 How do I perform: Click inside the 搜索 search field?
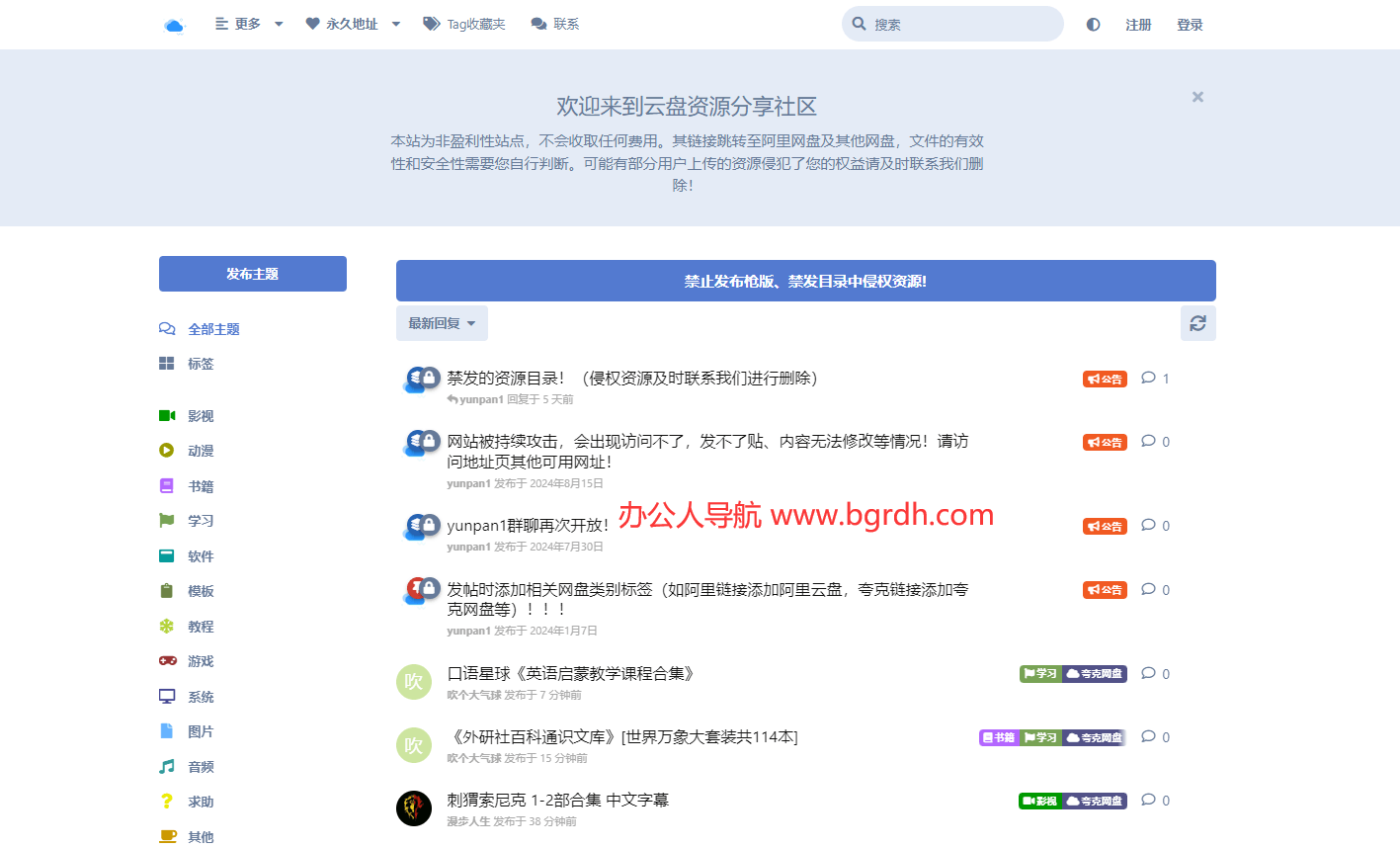[951, 23]
